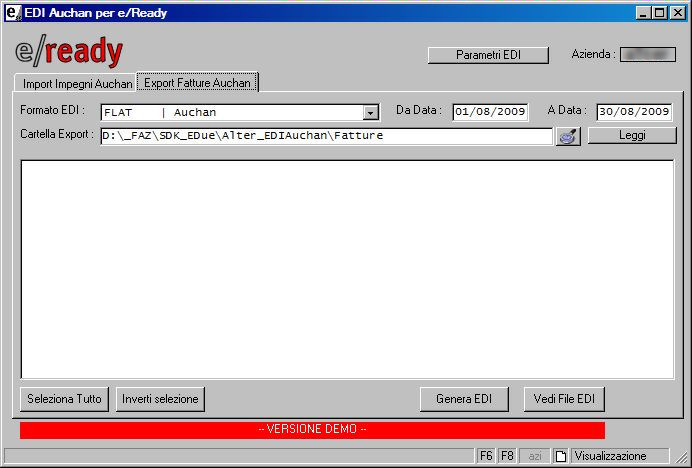Generate the file with Genera EDI

pyautogui.click(x=464, y=399)
